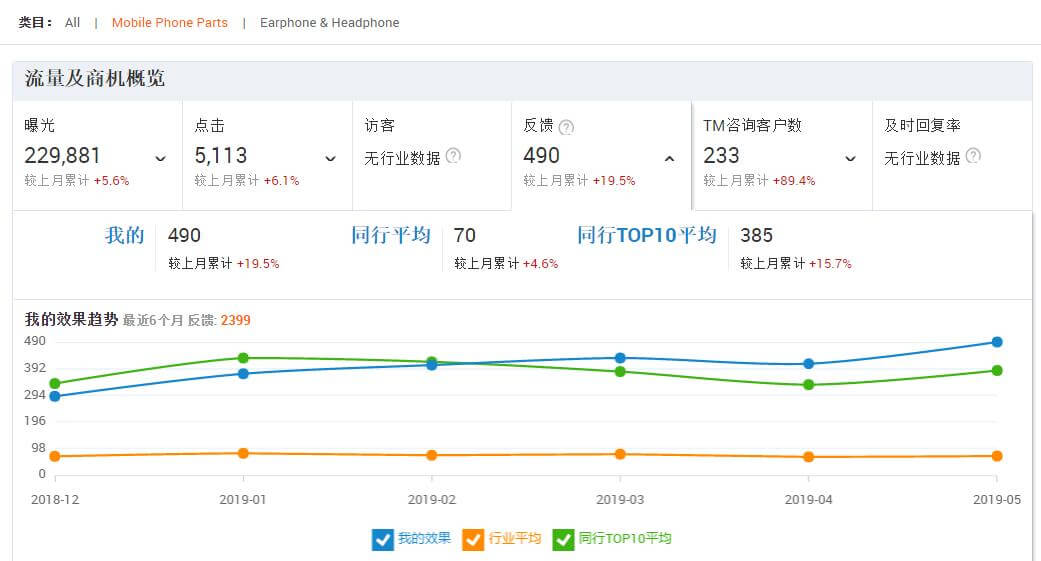Click the 流量及商机概览 section heading
The width and height of the screenshot is (1041, 561).
[x=95, y=78]
